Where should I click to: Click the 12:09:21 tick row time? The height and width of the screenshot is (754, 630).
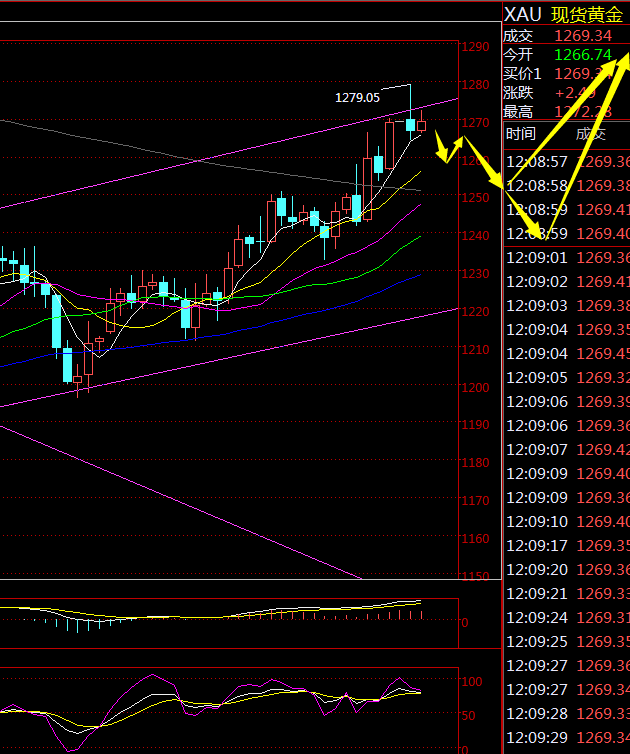point(537,593)
